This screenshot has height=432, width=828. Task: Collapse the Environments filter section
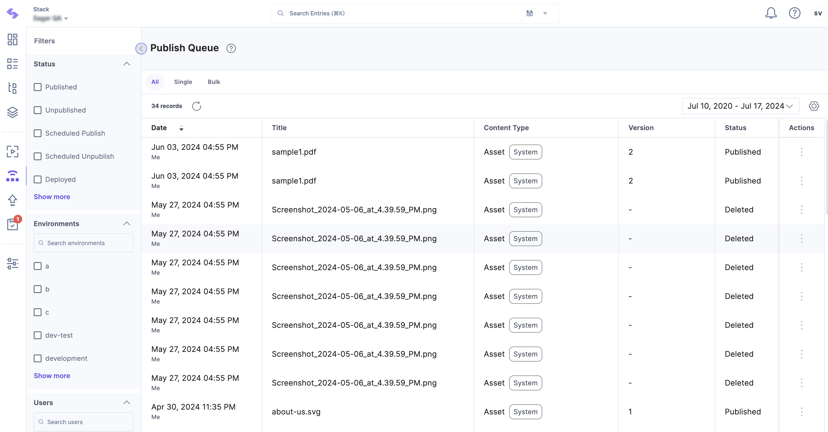coord(127,223)
